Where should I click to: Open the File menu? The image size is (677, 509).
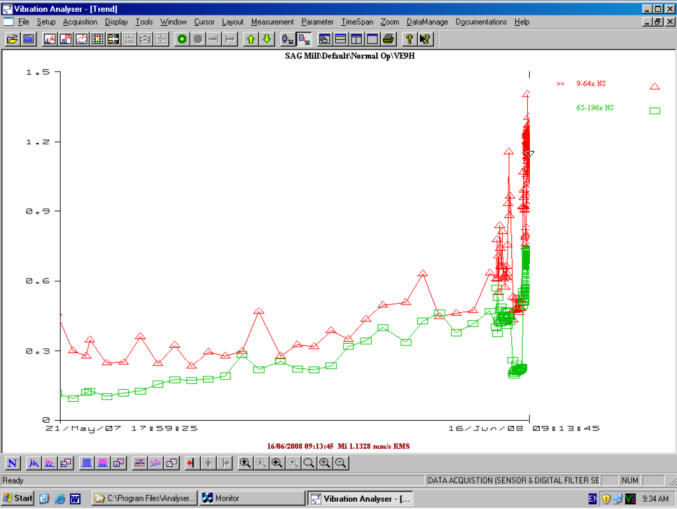tap(23, 22)
